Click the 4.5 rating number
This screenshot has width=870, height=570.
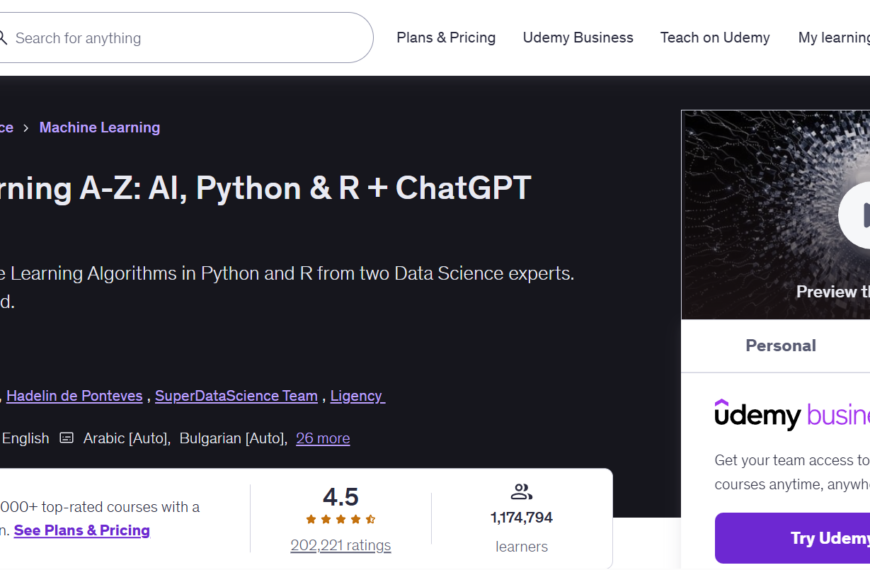[341, 497]
